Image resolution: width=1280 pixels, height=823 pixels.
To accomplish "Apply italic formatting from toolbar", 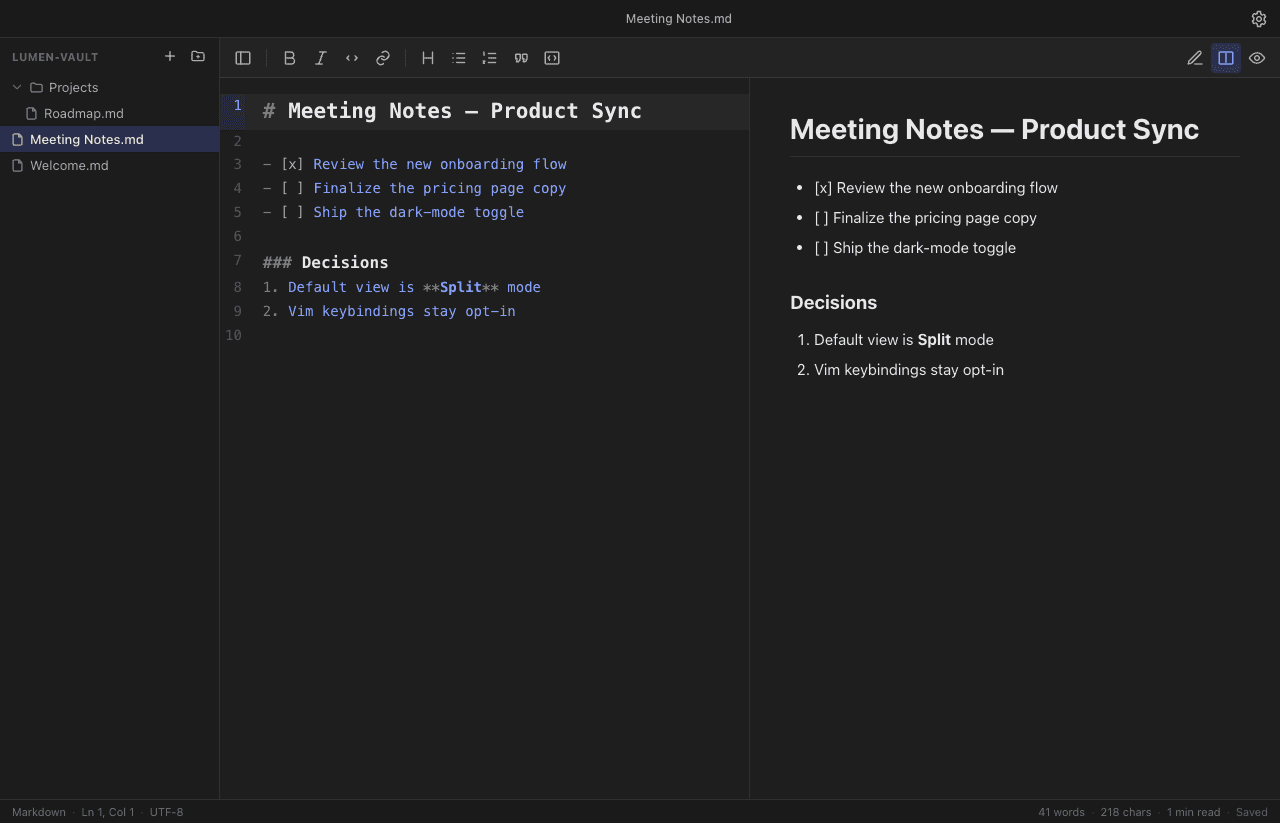I will [320, 58].
